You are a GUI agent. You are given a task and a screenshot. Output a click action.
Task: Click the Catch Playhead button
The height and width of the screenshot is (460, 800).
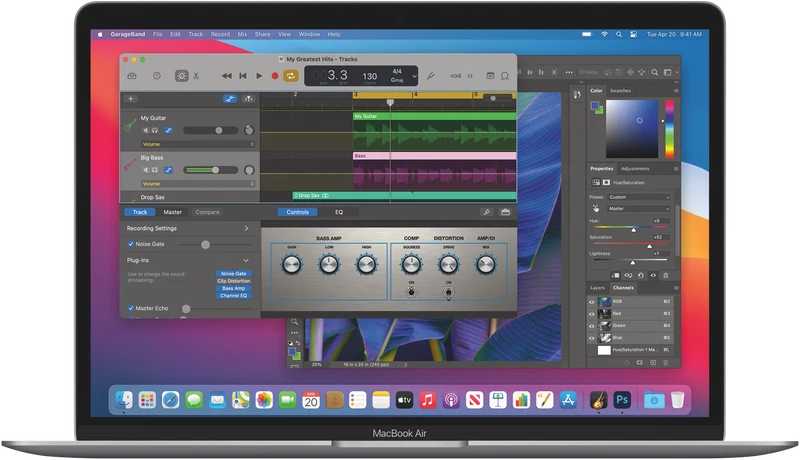click(x=248, y=99)
